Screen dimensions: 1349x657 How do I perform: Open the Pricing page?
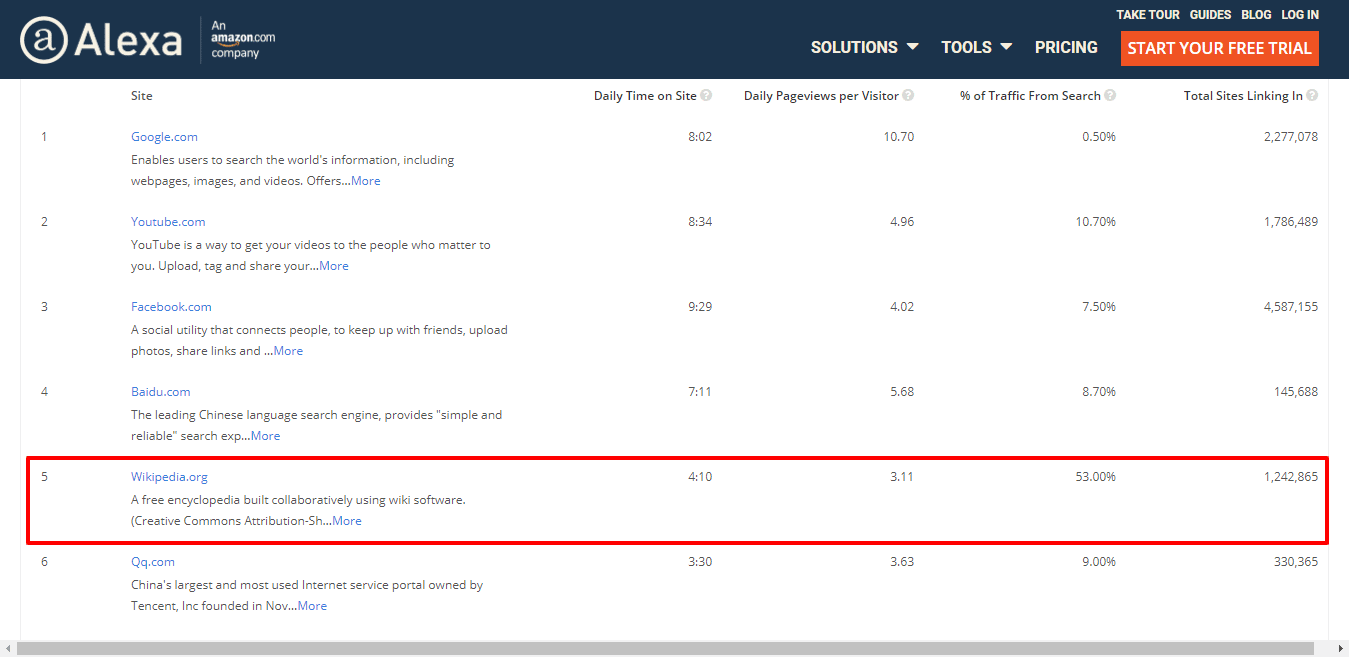coord(1066,47)
